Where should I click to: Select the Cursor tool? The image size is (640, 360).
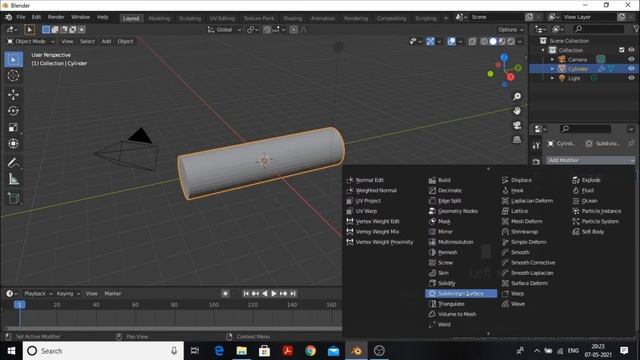pyautogui.click(x=13, y=76)
